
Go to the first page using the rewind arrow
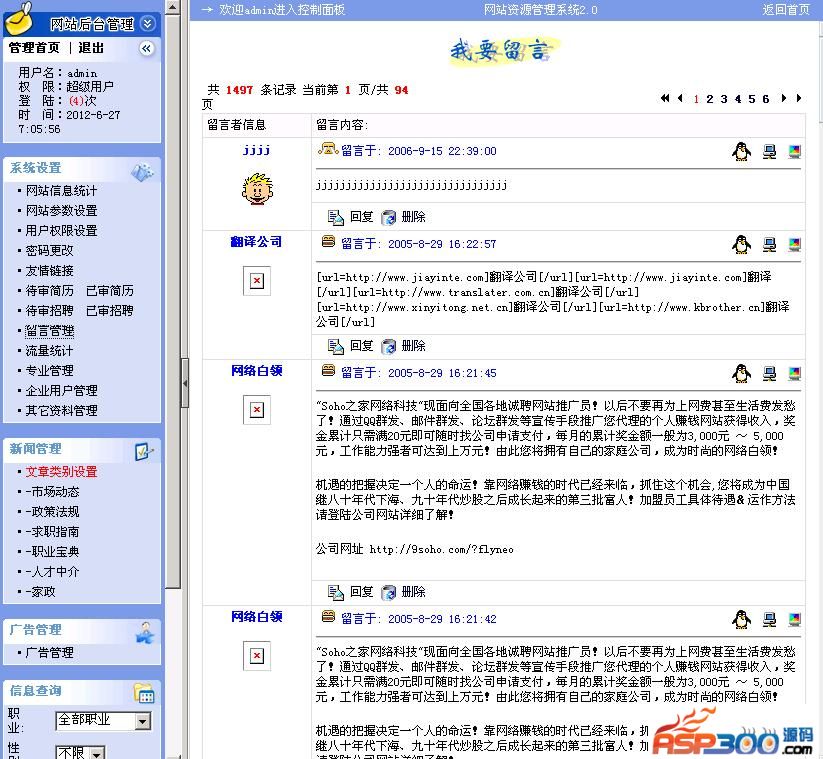pyautogui.click(x=665, y=99)
